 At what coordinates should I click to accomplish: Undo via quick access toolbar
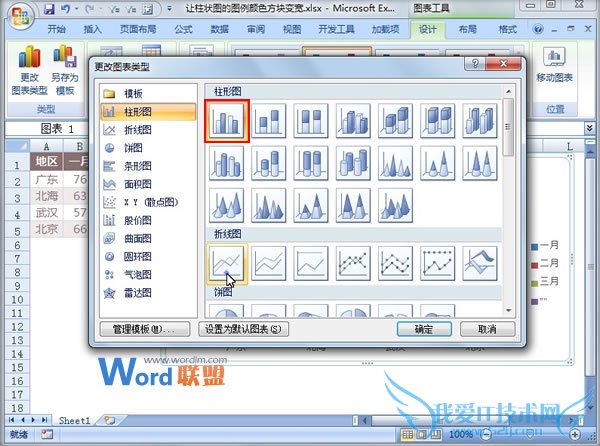pyautogui.click(x=65, y=9)
